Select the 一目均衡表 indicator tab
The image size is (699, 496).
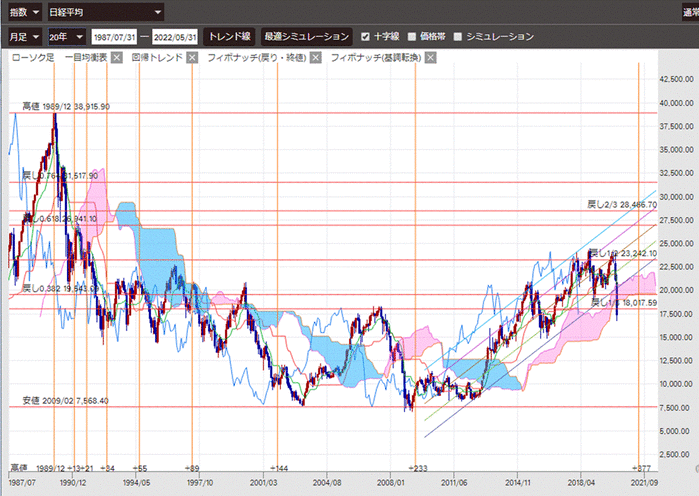point(86,57)
